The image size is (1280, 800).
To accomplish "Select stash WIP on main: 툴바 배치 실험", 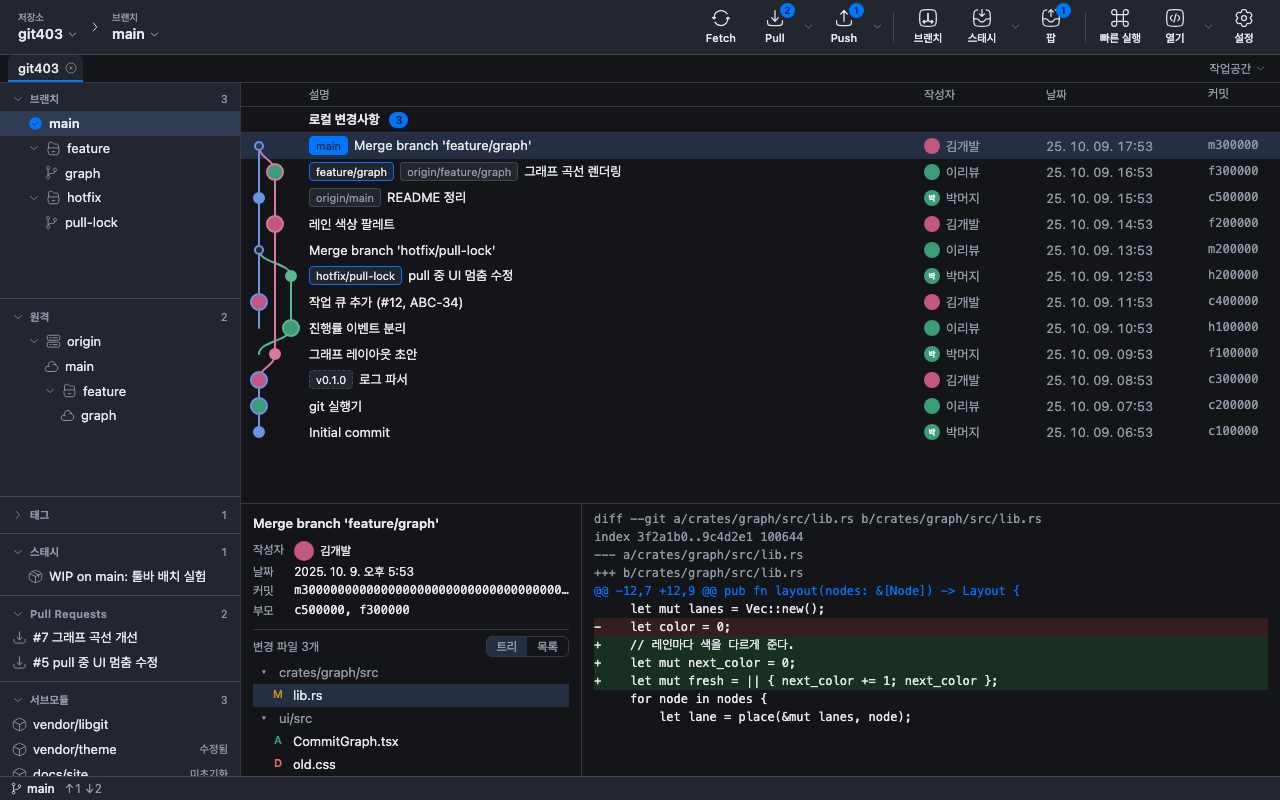I will tap(120, 576).
